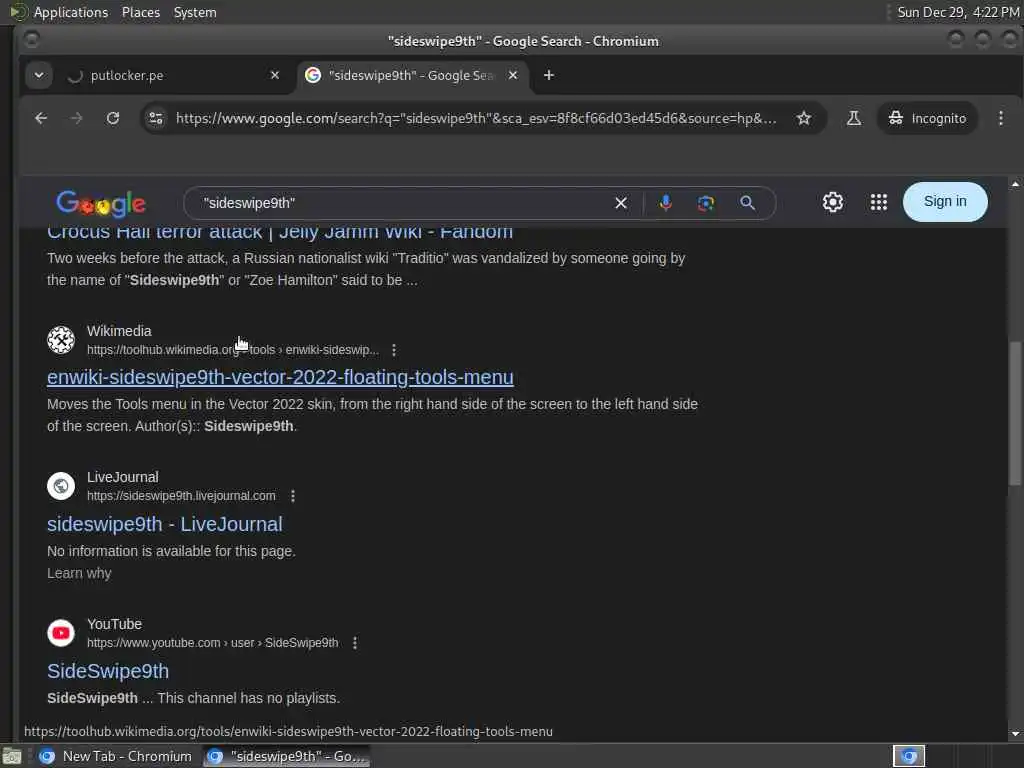Viewport: 1024px width, 768px height.
Task: Select the "sideswipe9th" Google Search tab
Action: [x=413, y=76]
